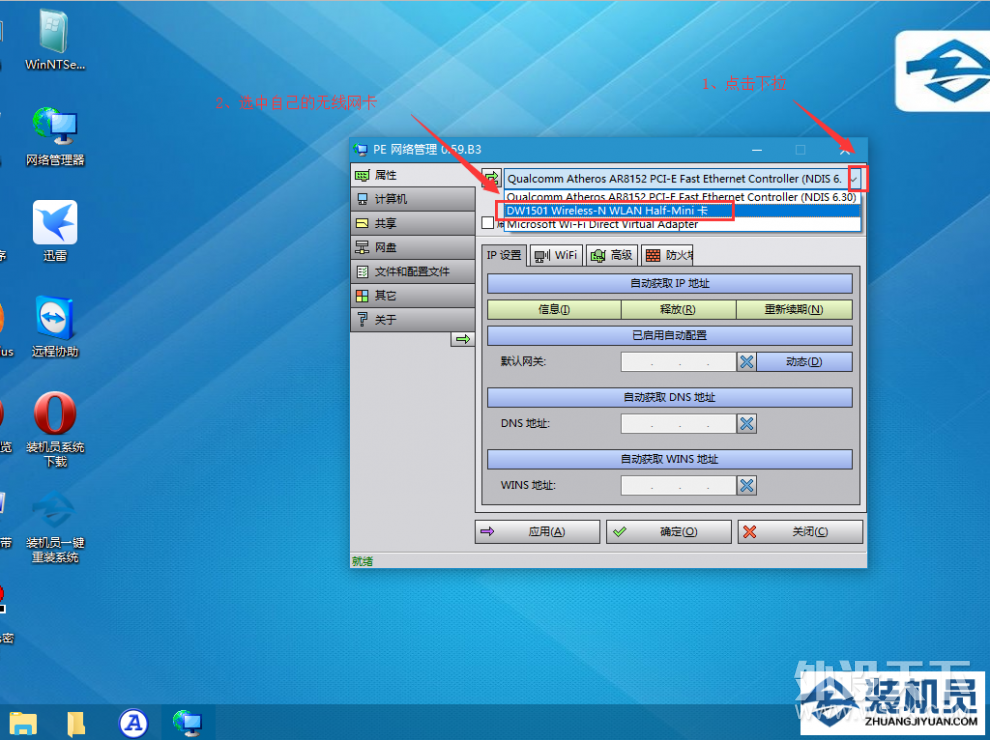This screenshot has width=990, height=740.
Task: Open the 网络管理器 desktop icon
Action: pyautogui.click(x=55, y=136)
